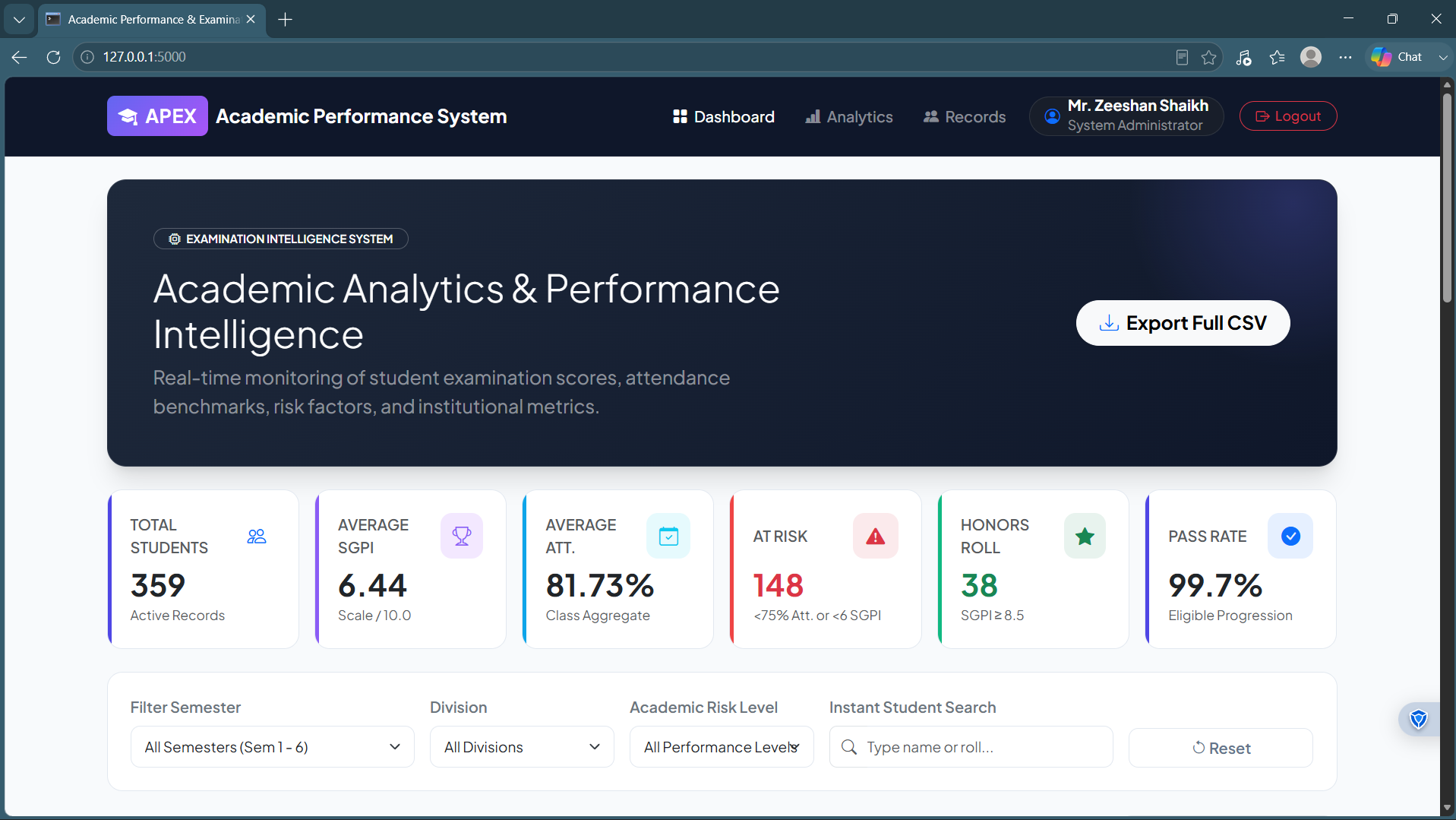Click the At Risk warning triangle icon
Viewport: 1456px width, 820px height.
pos(876,536)
